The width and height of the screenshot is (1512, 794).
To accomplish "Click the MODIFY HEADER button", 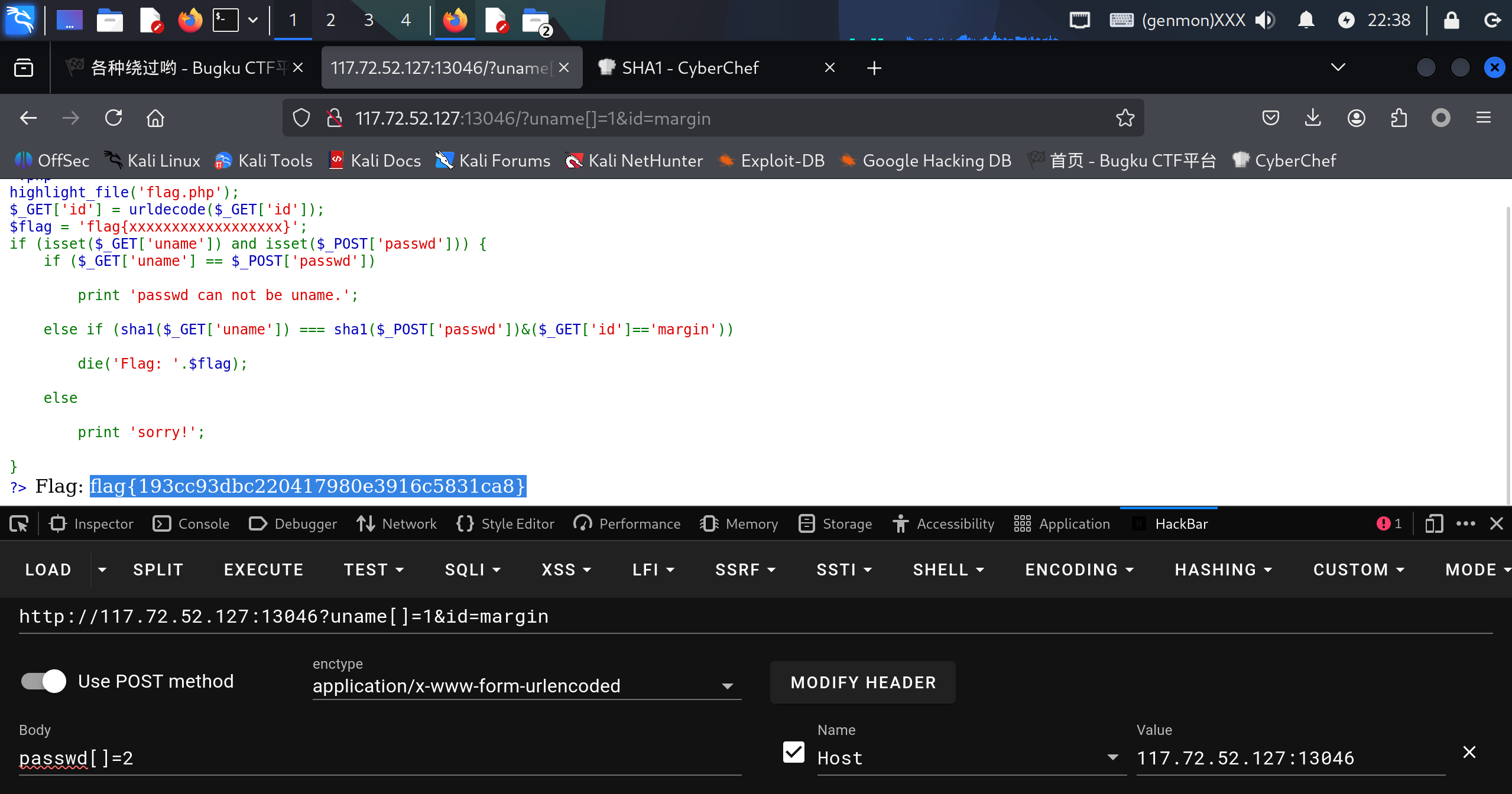I will (862, 682).
